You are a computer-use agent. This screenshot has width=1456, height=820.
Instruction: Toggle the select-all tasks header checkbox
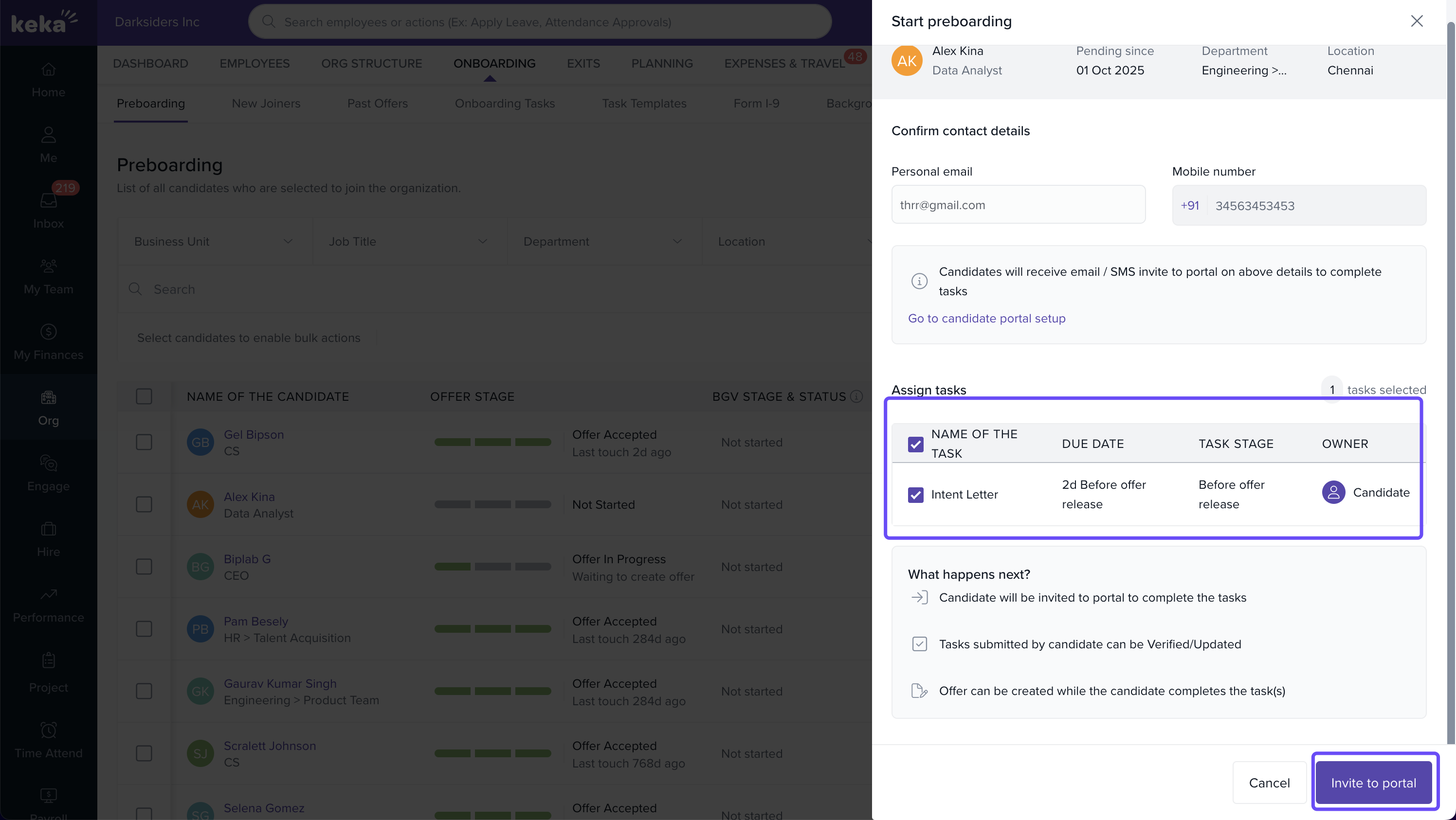tap(915, 445)
